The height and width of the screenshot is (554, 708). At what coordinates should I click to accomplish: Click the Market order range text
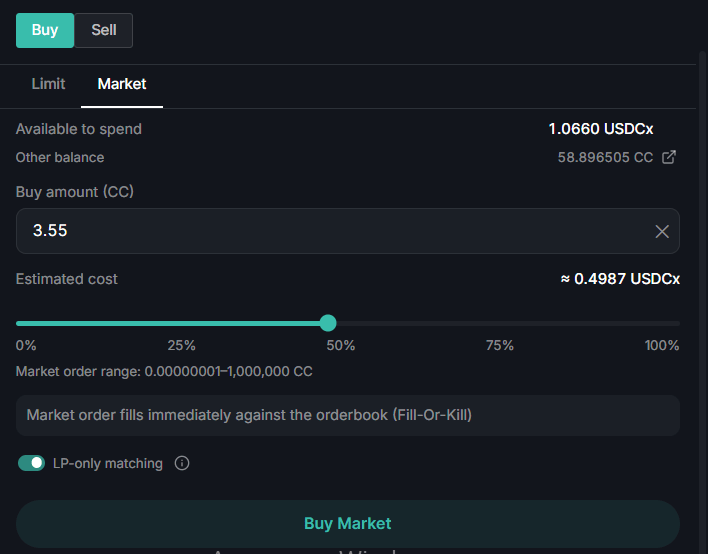point(164,372)
